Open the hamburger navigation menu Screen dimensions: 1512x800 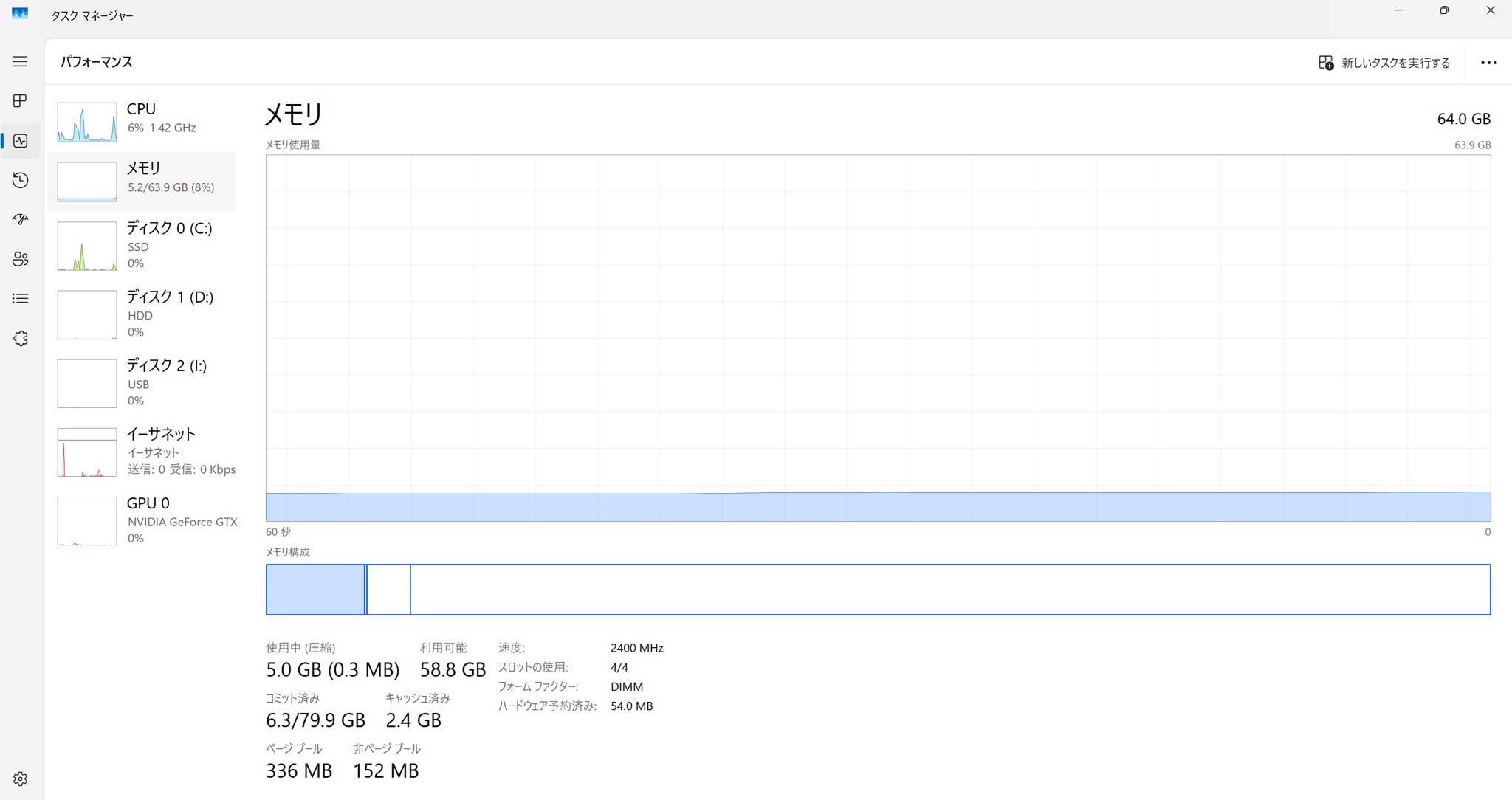coord(20,62)
